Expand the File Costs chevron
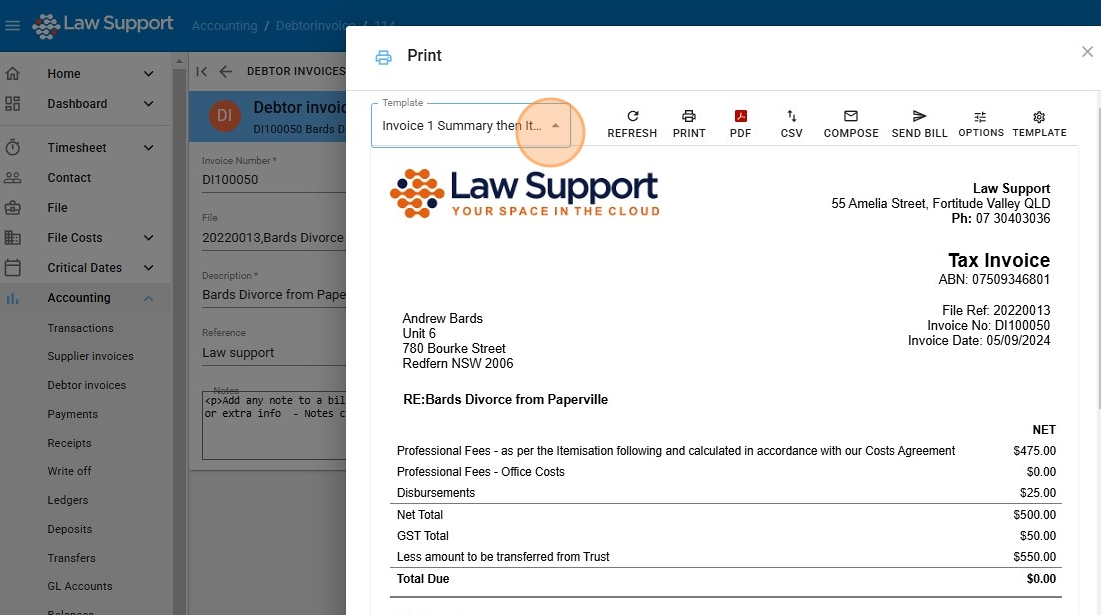Image resolution: width=1101 pixels, height=615 pixels. click(148, 238)
